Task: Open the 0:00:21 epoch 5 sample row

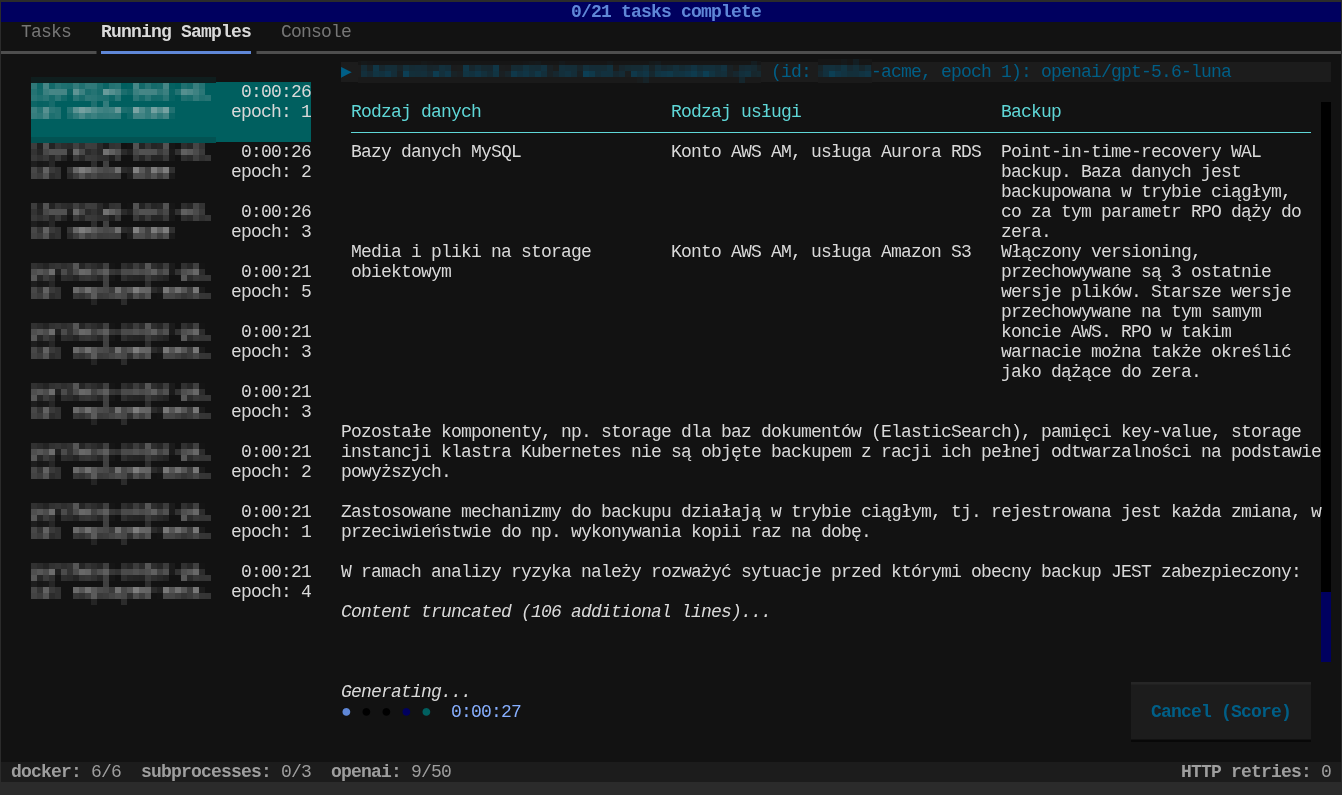Action: point(171,282)
